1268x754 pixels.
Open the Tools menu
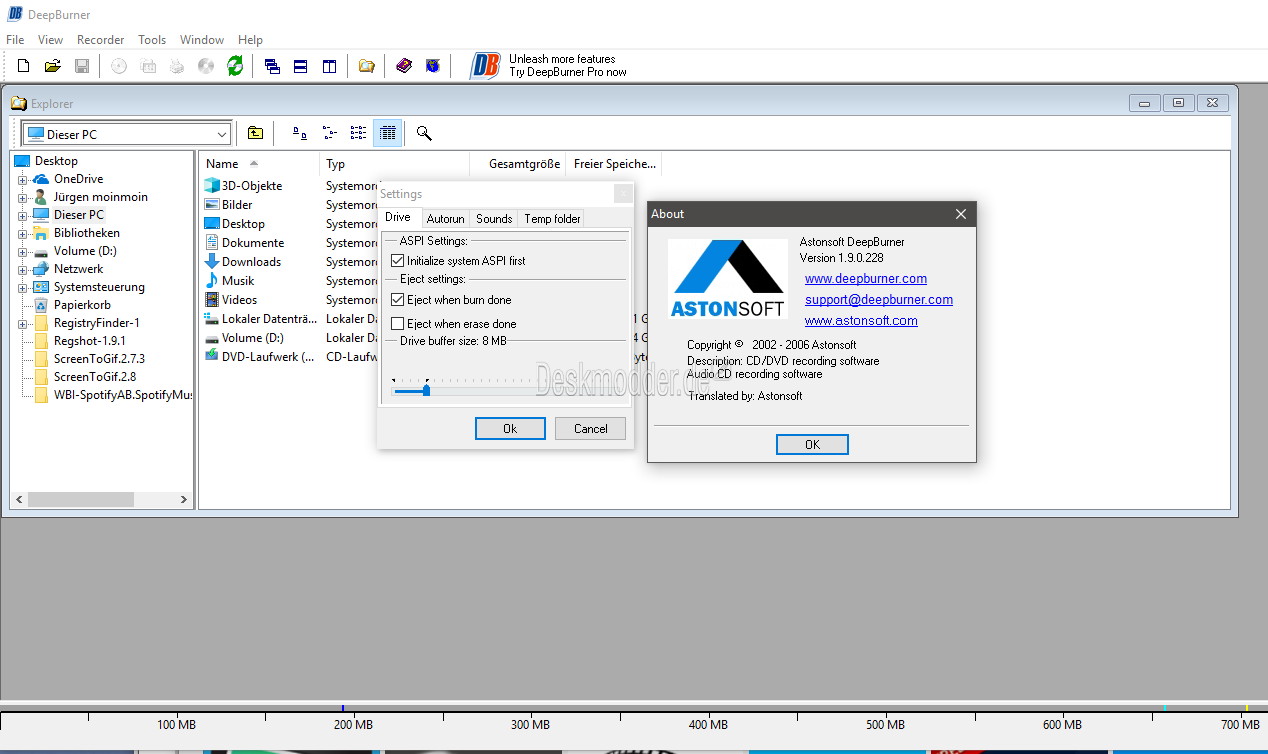click(x=152, y=40)
